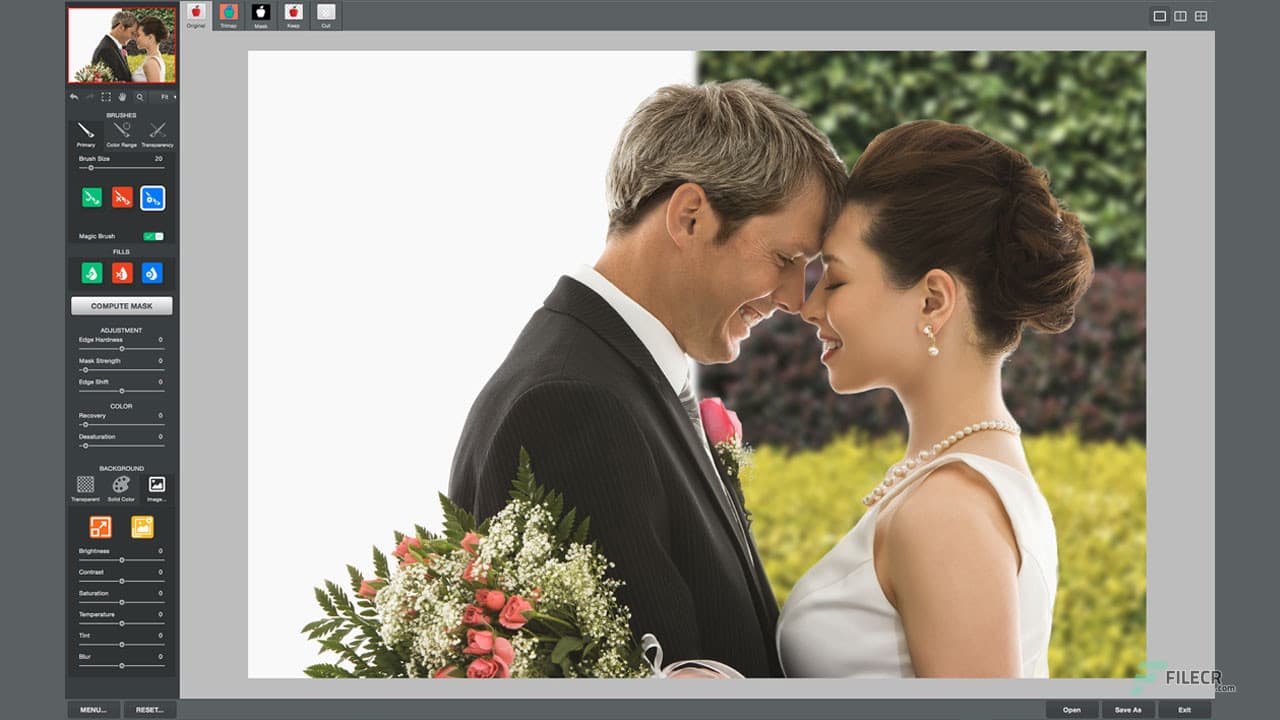Open the Fit zoom dropdown

click(165, 97)
